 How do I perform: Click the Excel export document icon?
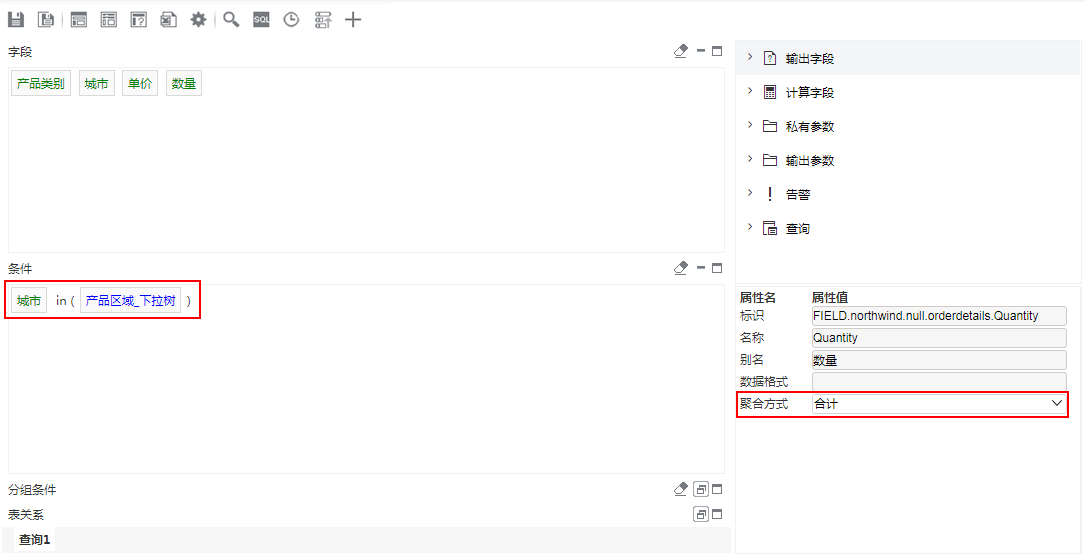click(169, 19)
